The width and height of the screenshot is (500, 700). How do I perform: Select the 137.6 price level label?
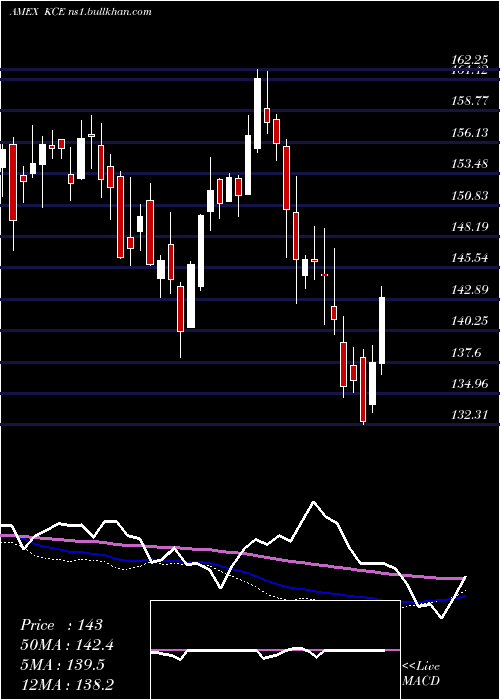[x=466, y=353]
